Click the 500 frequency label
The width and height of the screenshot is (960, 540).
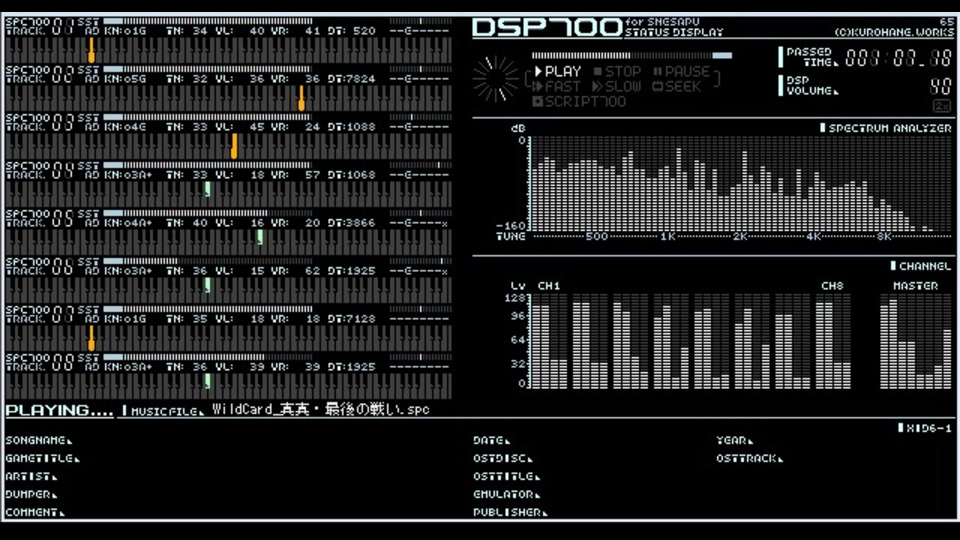(x=596, y=237)
